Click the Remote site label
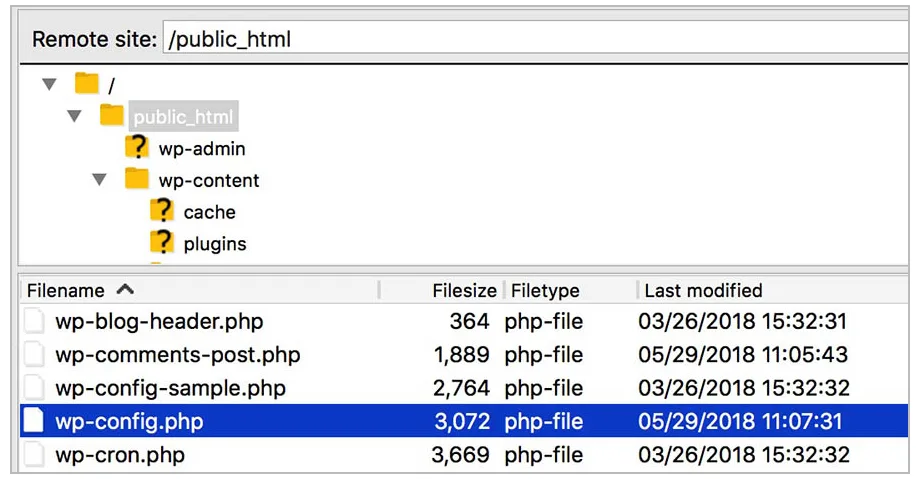Image resolution: width=920 pixels, height=479 pixels. click(x=94, y=39)
